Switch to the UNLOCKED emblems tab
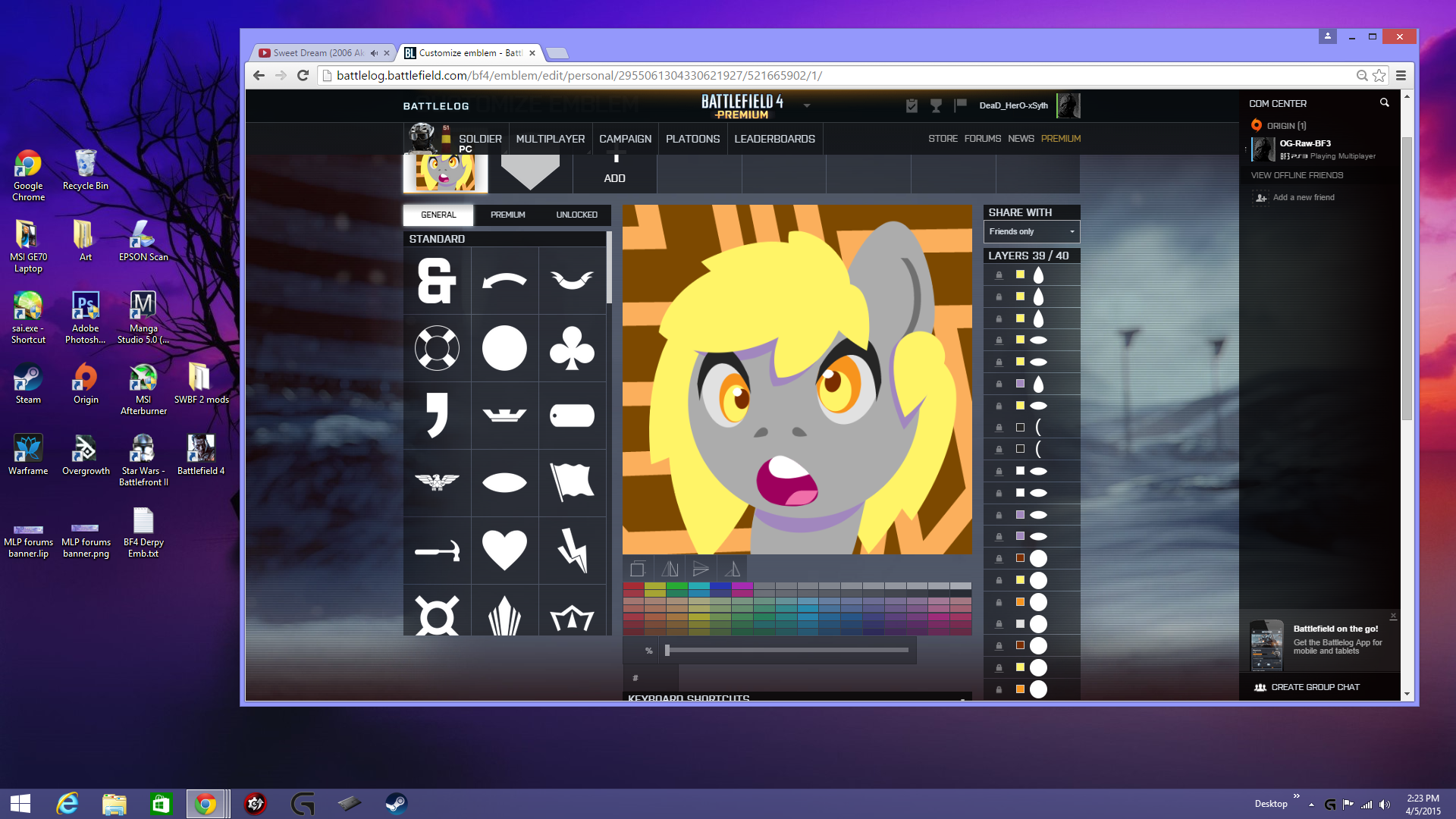This screenshot has width=1456, height=819. click(576, 214)
